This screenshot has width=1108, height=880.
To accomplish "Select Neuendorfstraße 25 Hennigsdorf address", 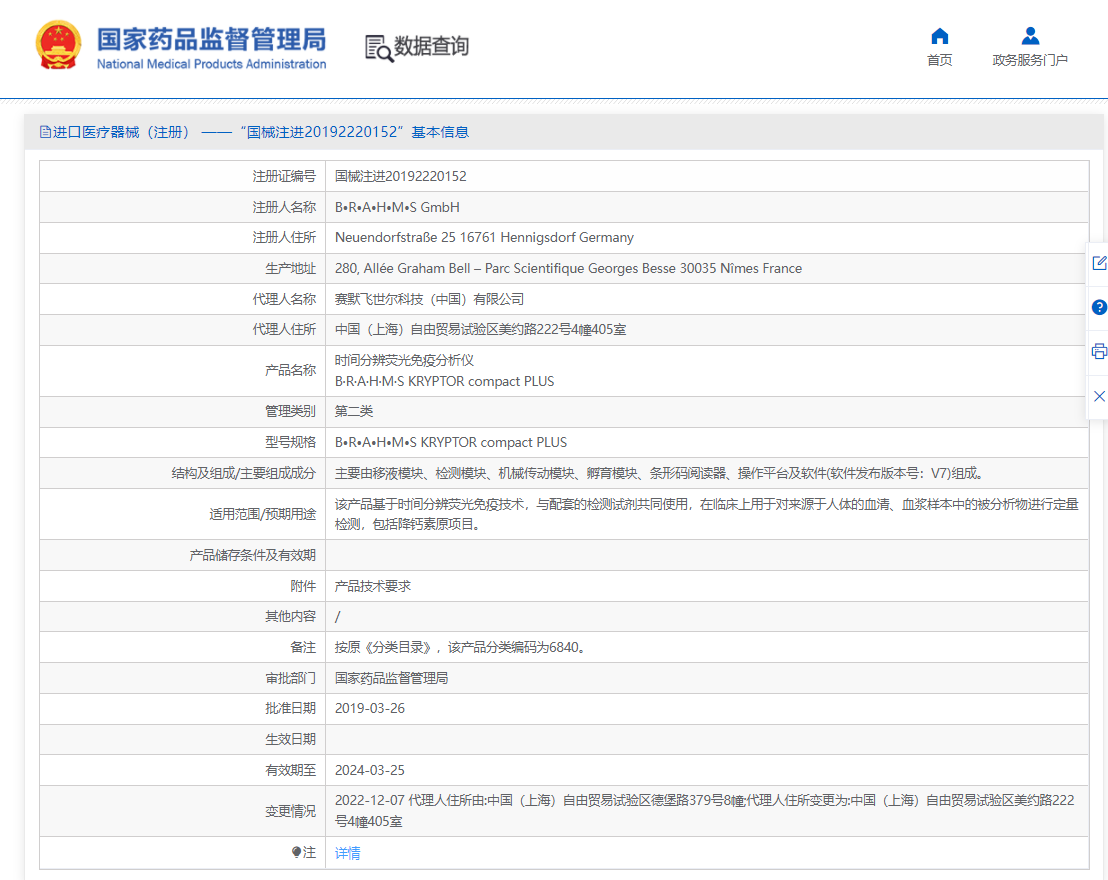I will pyautogui.click(x=484, y=237).
